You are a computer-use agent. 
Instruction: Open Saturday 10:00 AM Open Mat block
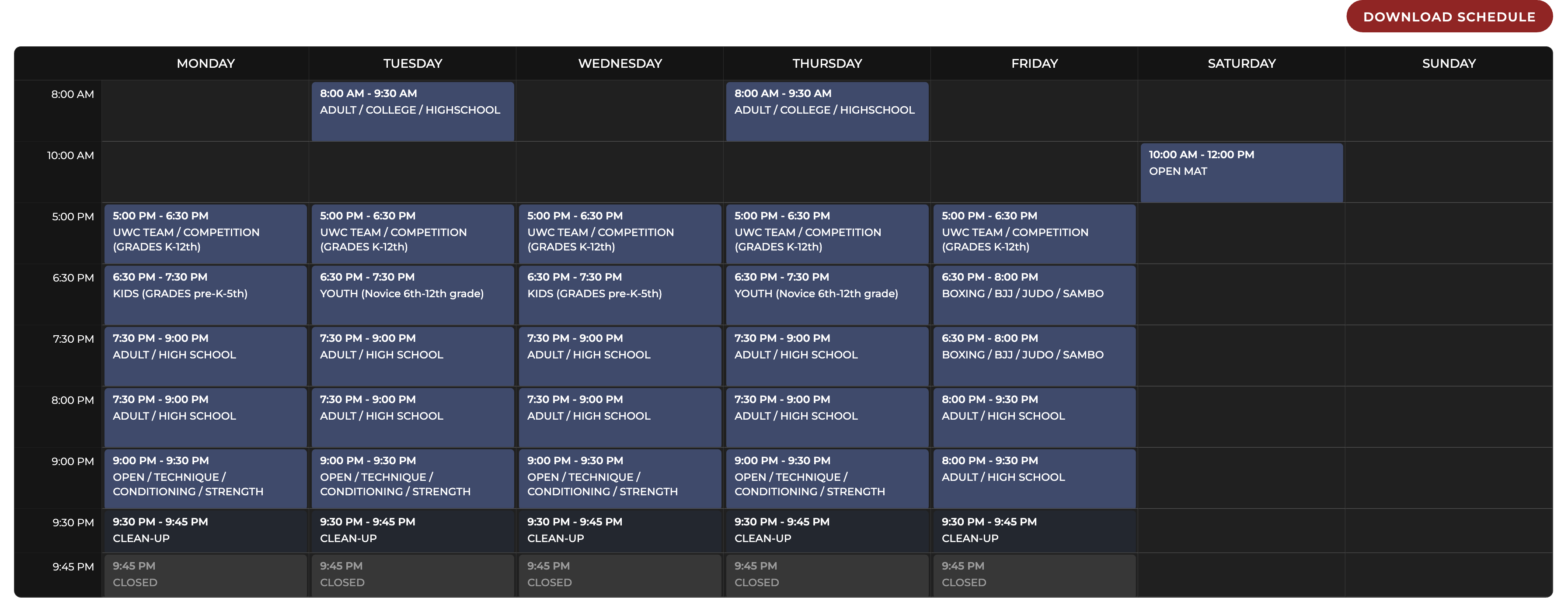[x=1241, y=172]
